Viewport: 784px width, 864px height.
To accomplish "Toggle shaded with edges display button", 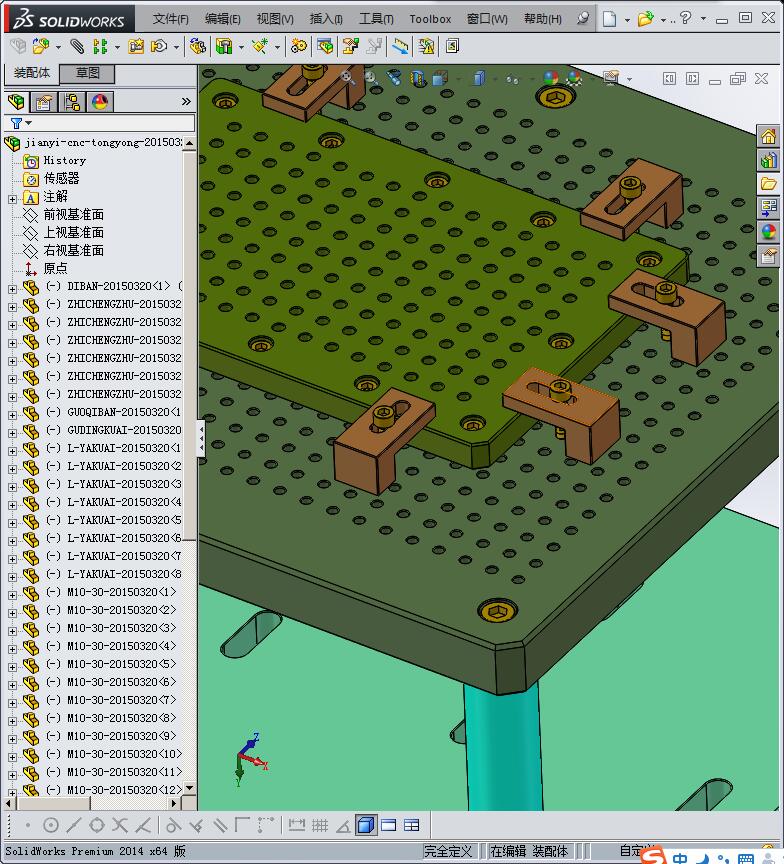I will pos(366,825).
